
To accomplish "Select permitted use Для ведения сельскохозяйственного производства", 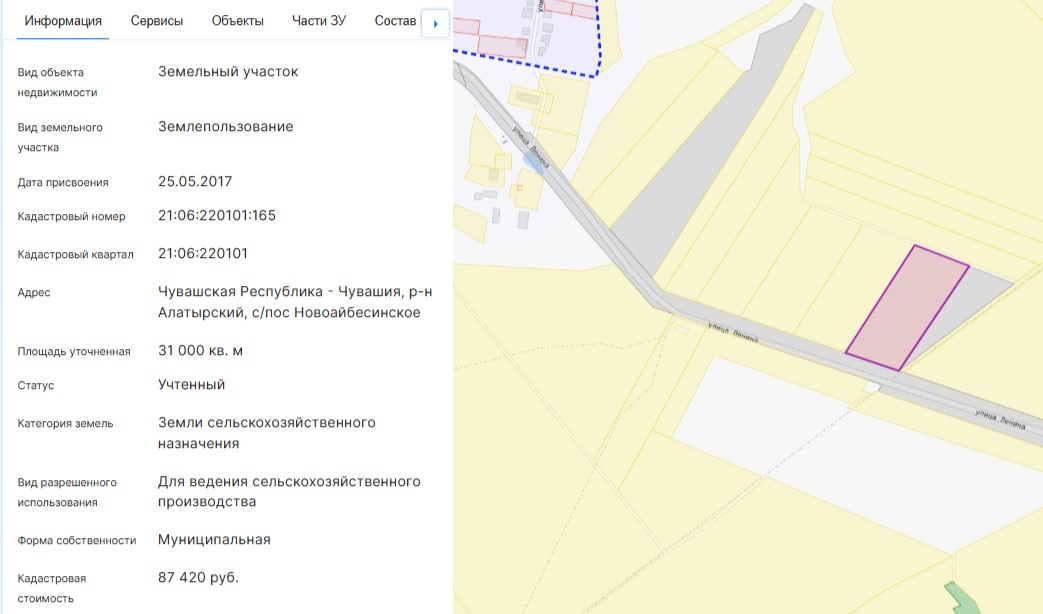I will [289, 492].
